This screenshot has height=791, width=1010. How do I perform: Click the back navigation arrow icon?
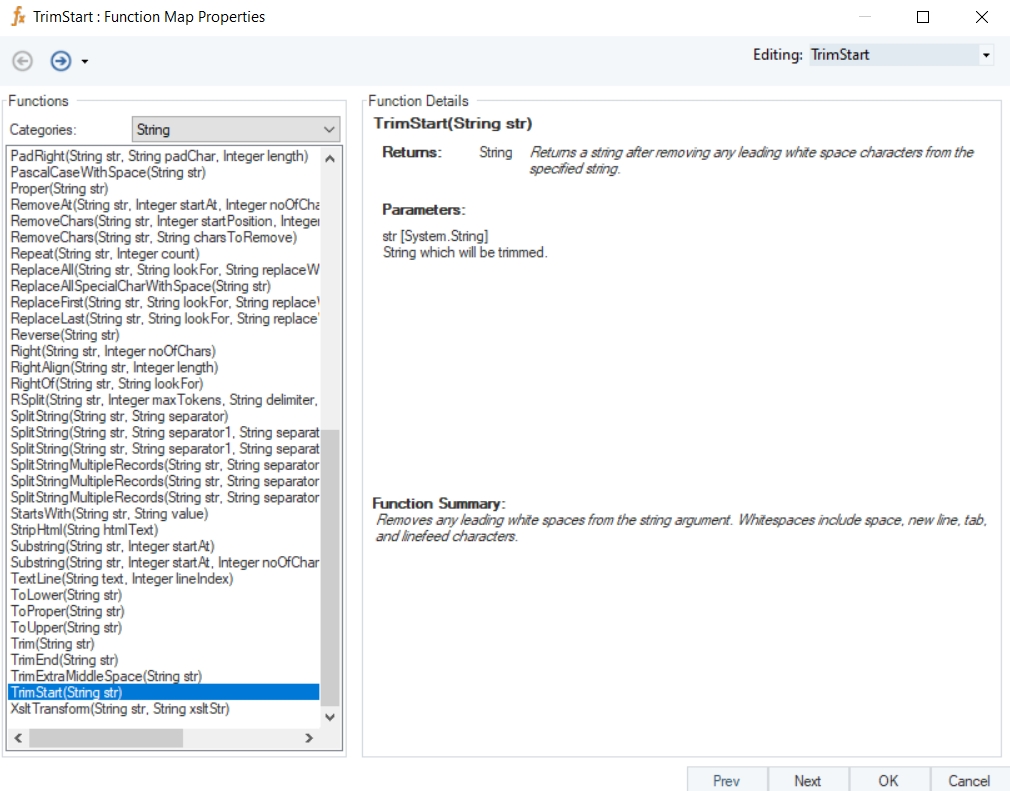tap(22, 61)
